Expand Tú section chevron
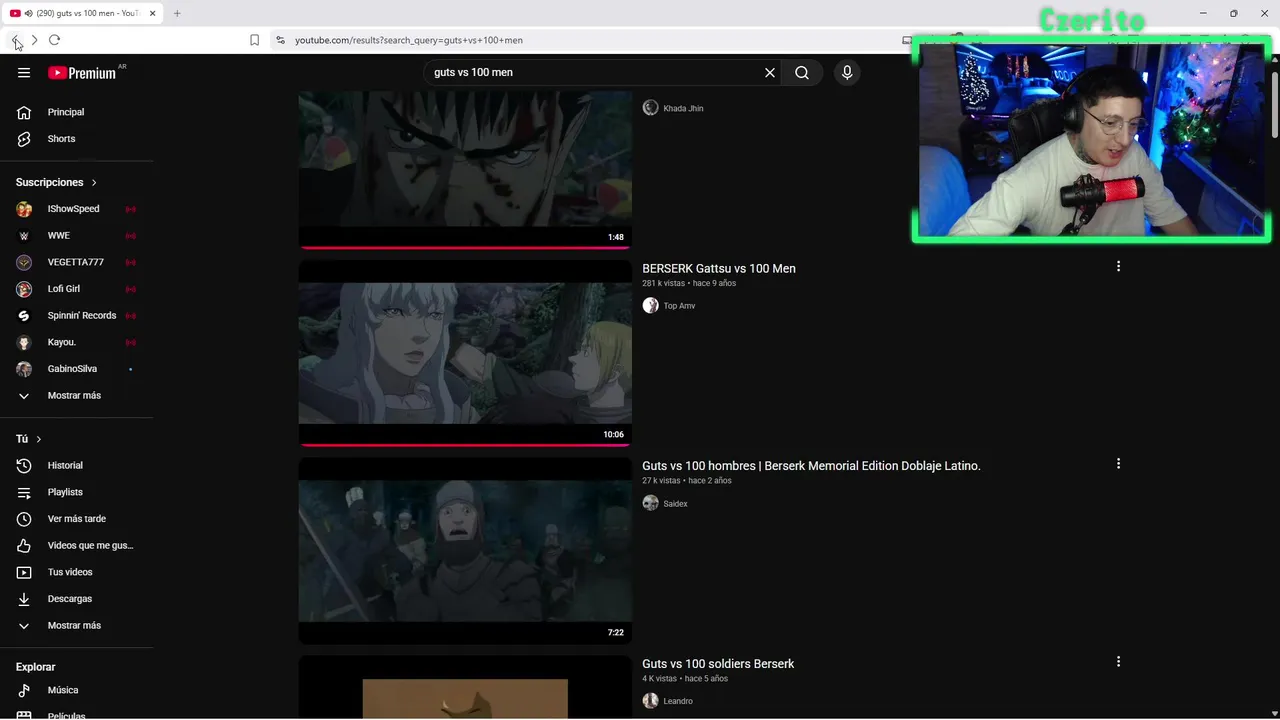The width and height of the screenshot is (1280, 720). pos(39,439)
